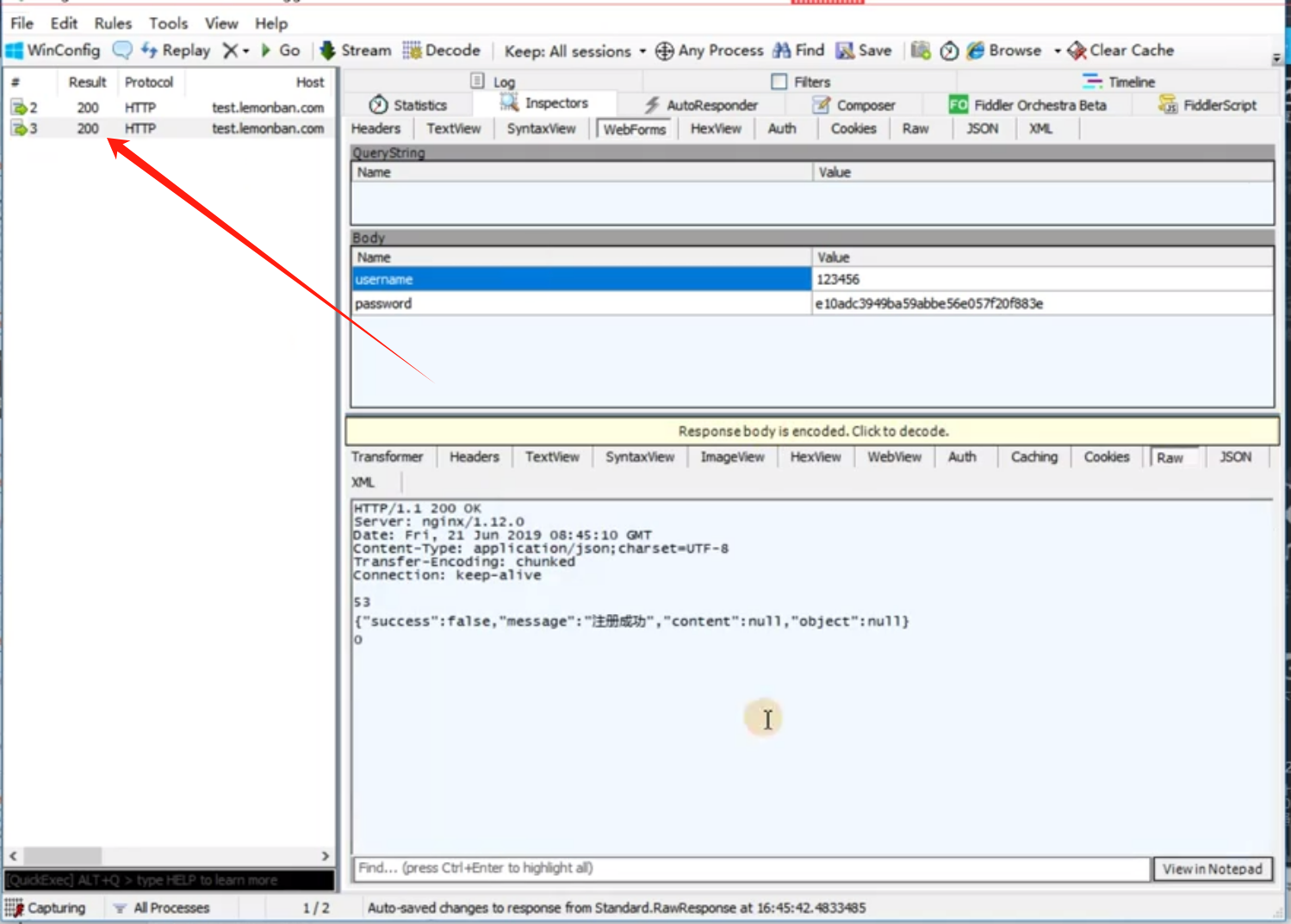This screenshot has height=924, width=1291.
Task: Click the View in Notepad button
Action: tap(1212, 869)
